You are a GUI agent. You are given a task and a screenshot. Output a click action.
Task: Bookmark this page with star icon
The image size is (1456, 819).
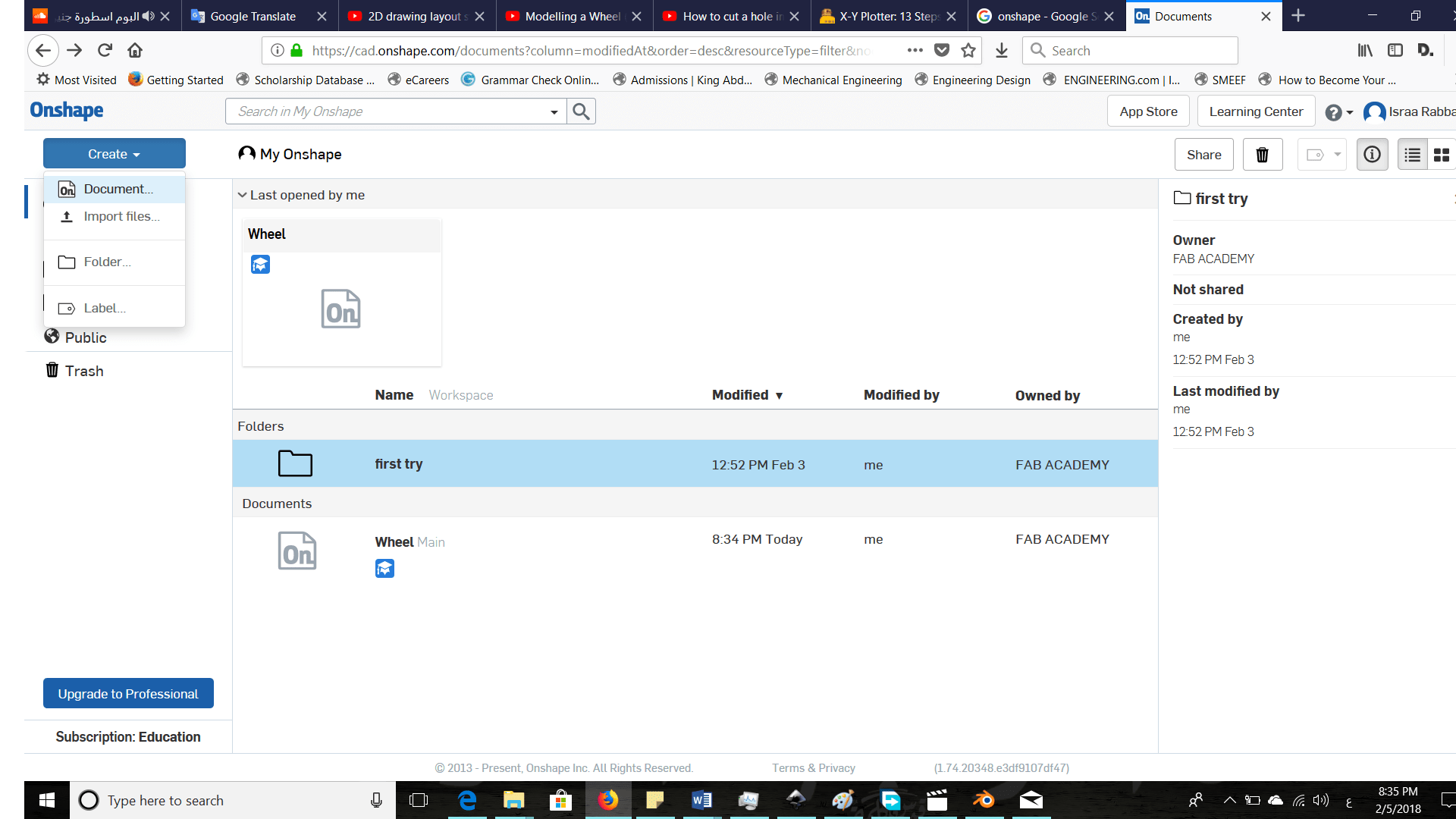tap(968, 51)
